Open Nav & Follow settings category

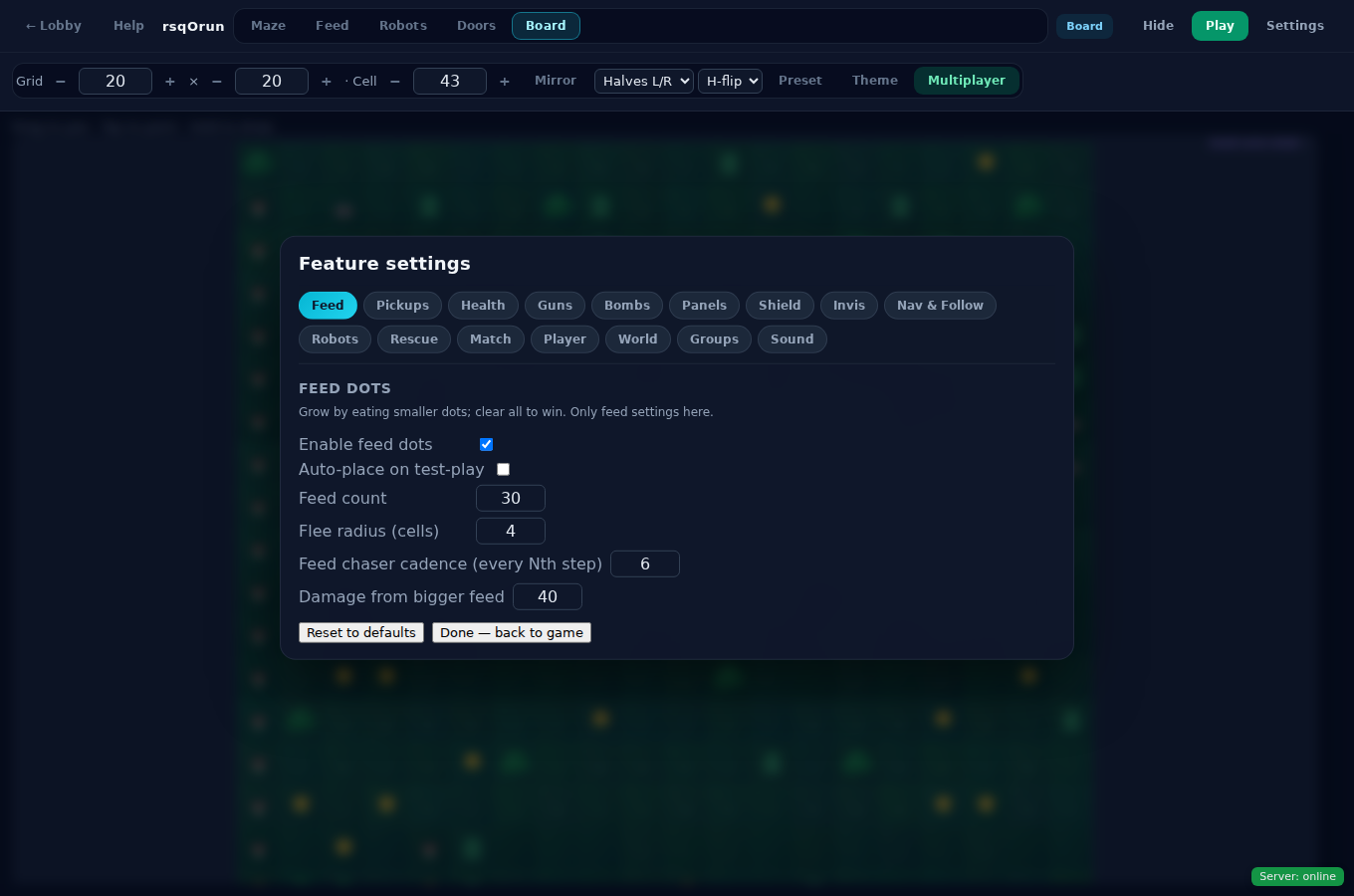tap(940, 306)
